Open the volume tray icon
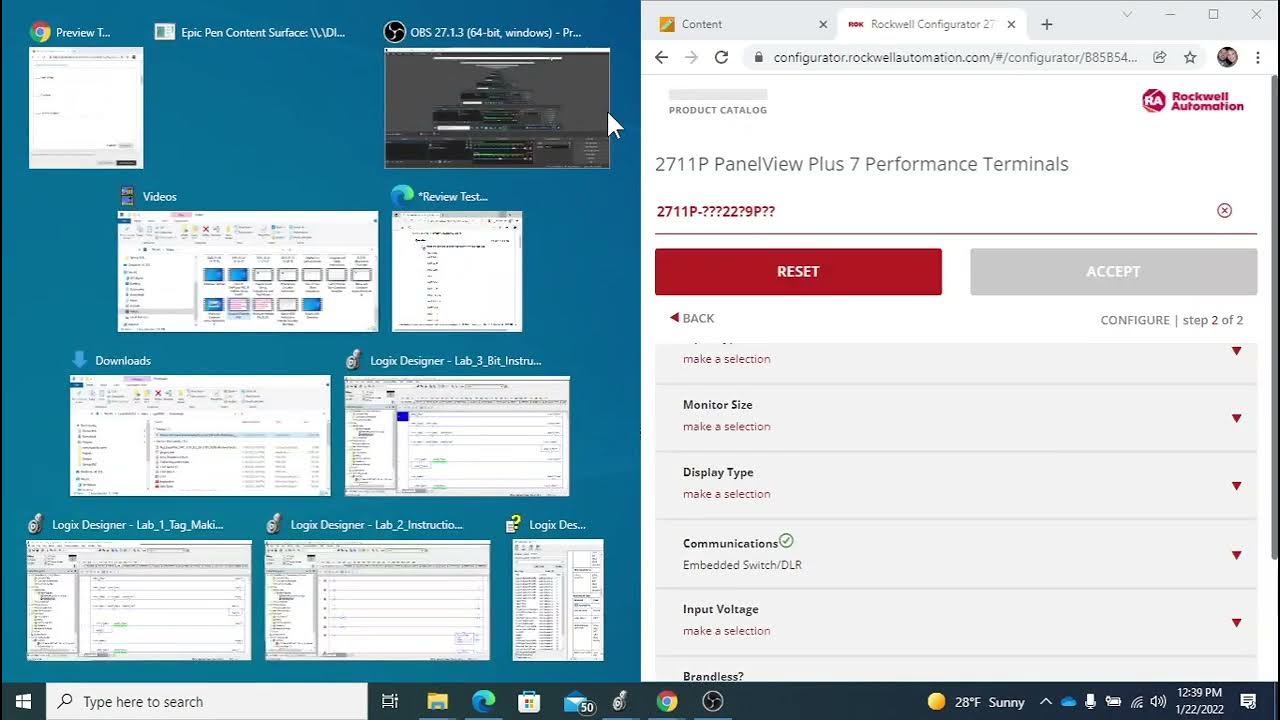This screenshot has width=1280, height=720. pos(1158,702)
